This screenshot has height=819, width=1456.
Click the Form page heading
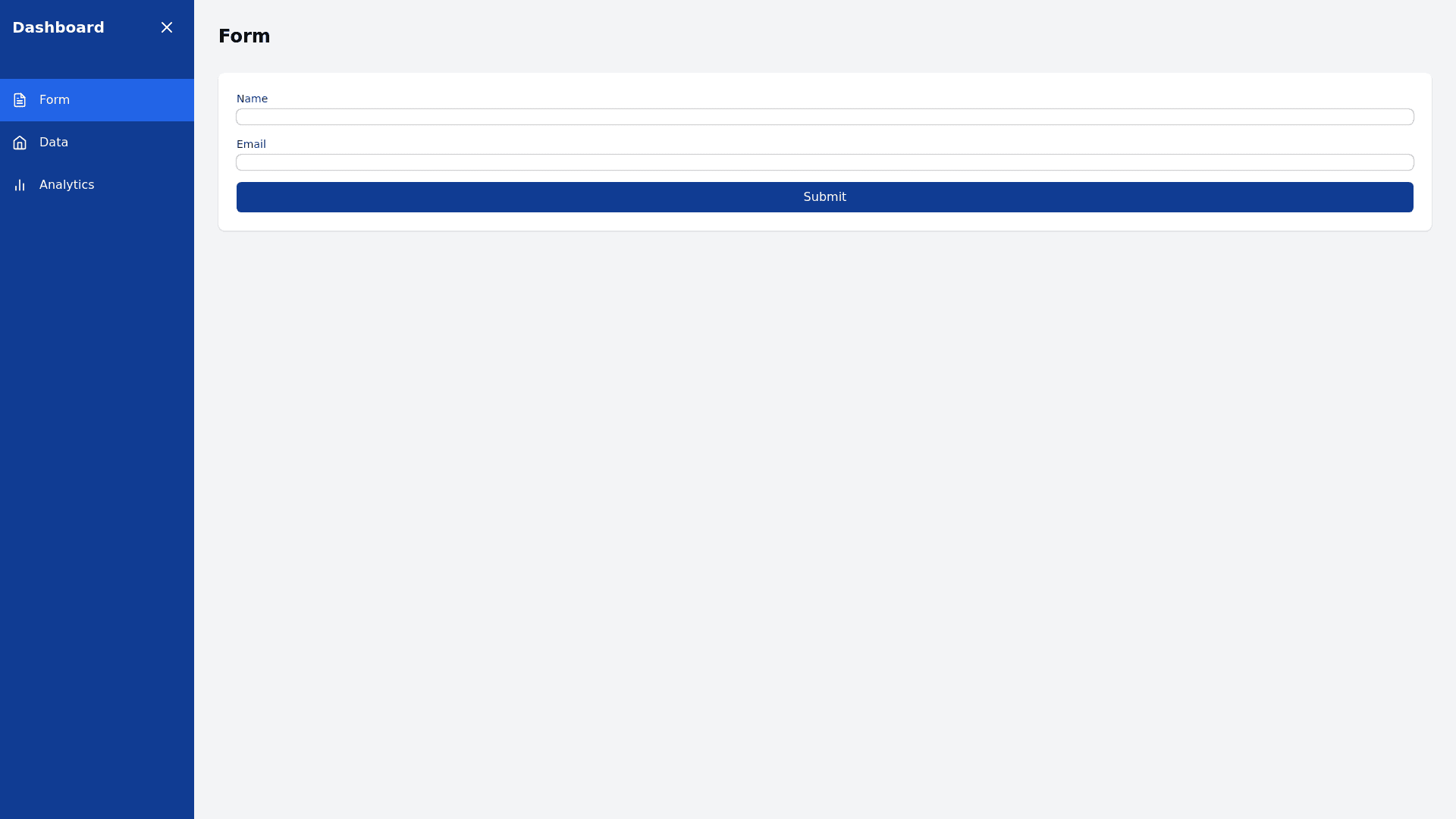244,36
